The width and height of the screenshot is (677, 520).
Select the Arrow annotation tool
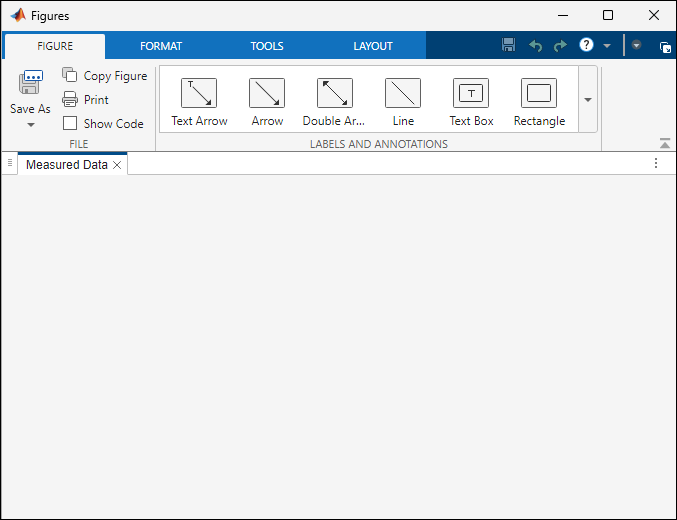[x=267, y=102]
